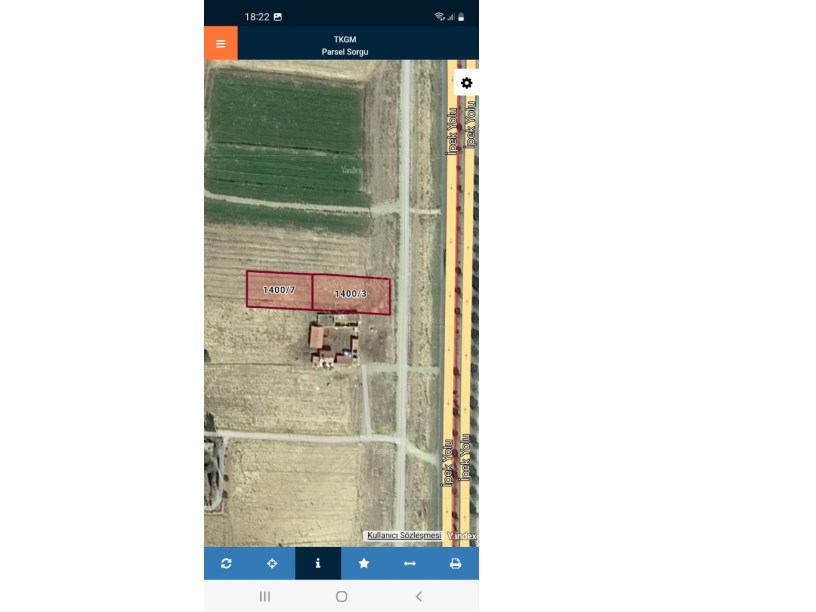Tap Android back button
The width and height of the screenshot is (816, 612).
418,596
